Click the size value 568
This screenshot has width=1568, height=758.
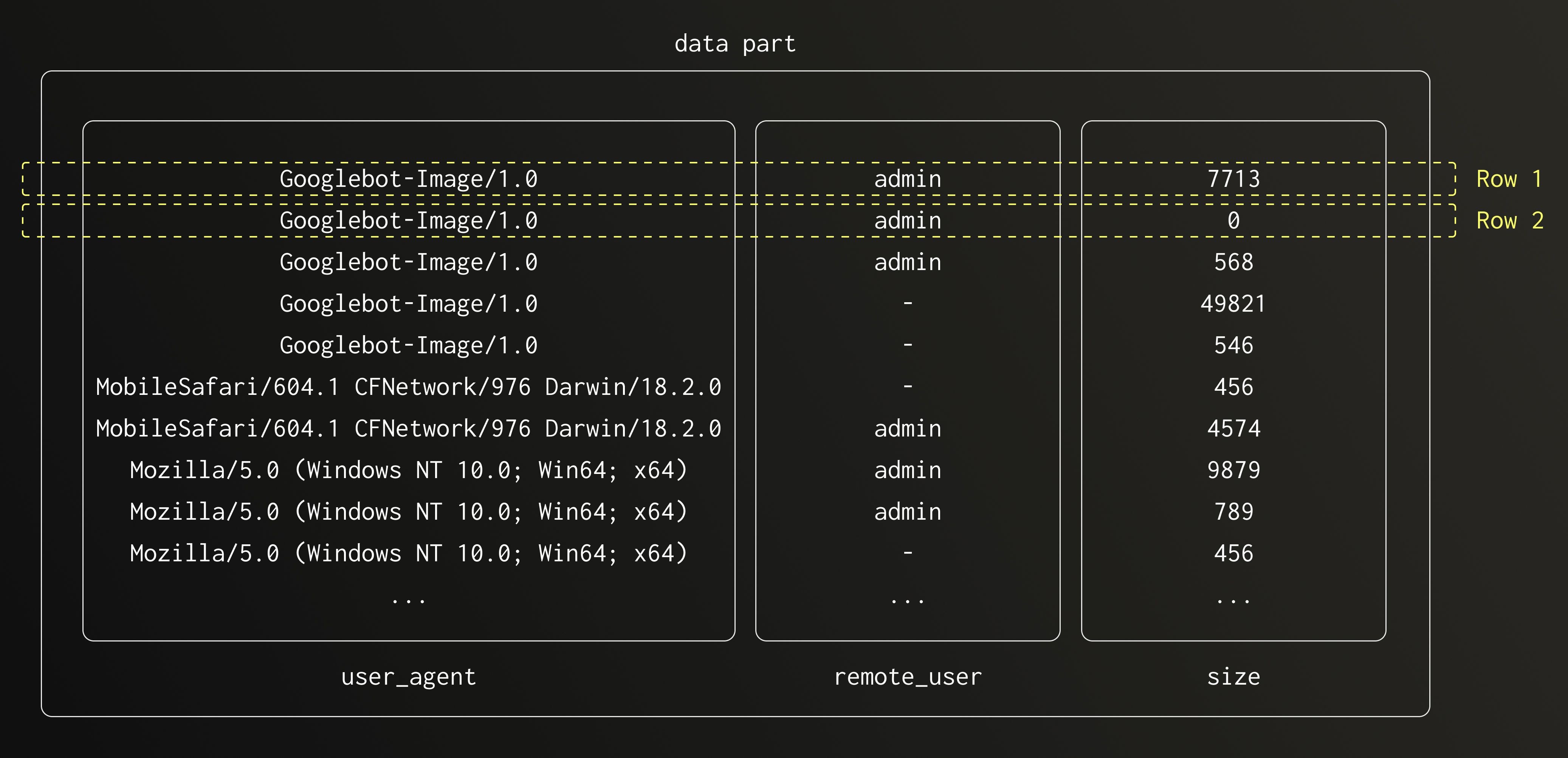coord(1233,263)
